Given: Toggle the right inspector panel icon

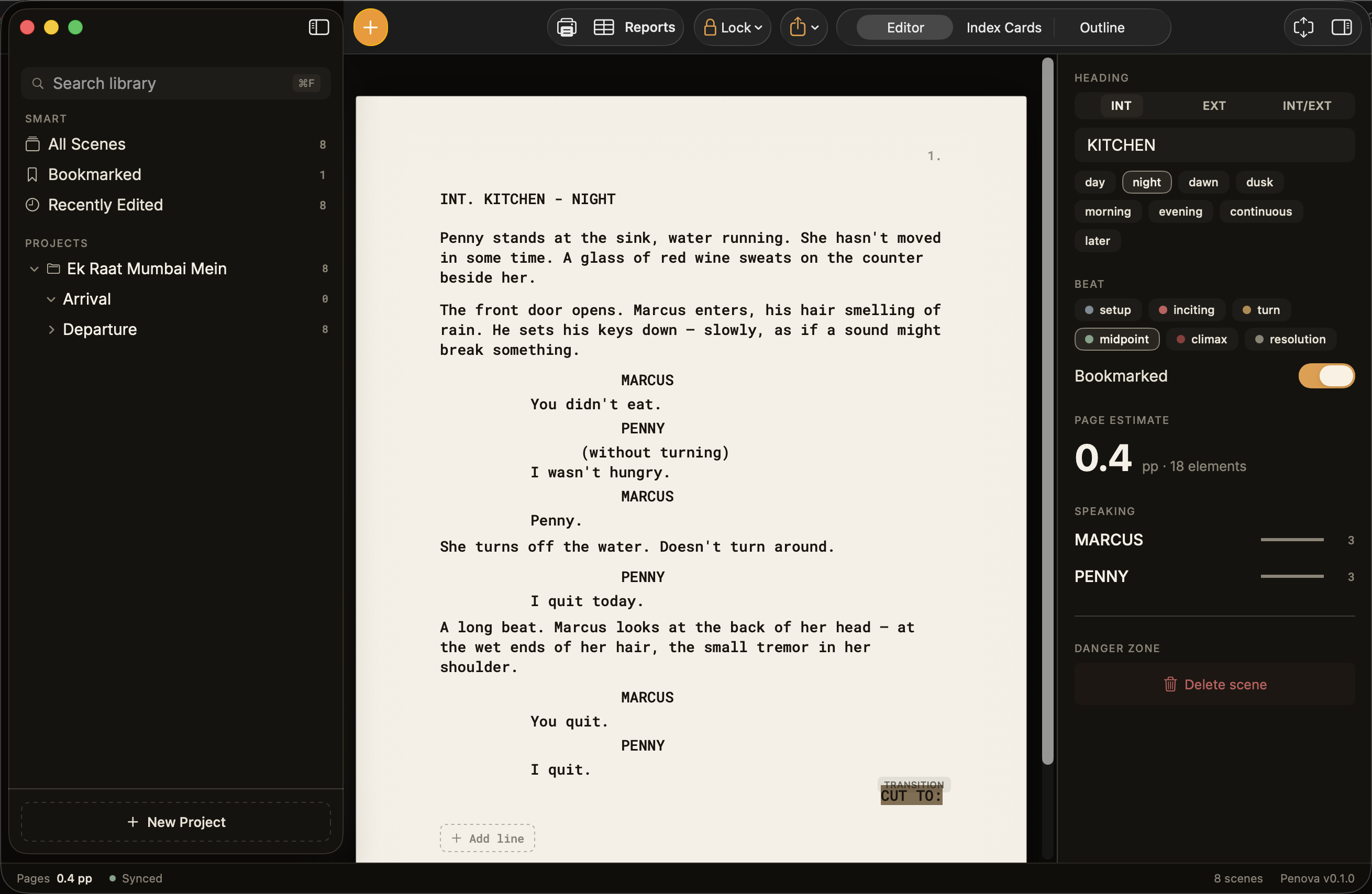Looking at the screenshot, I should (x=1341, y=27).
